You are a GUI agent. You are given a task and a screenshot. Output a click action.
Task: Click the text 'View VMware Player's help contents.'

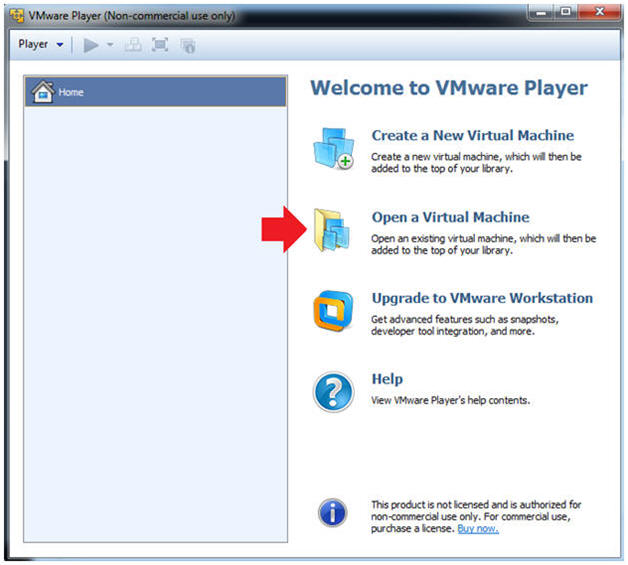click(451, 400)
